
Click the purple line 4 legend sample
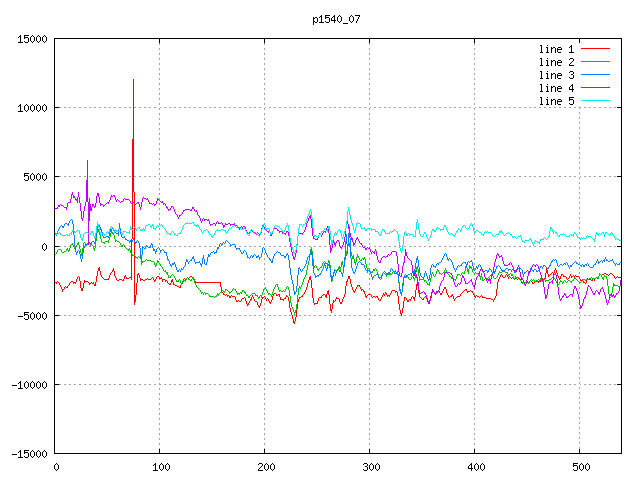click(x=595, y=88)
